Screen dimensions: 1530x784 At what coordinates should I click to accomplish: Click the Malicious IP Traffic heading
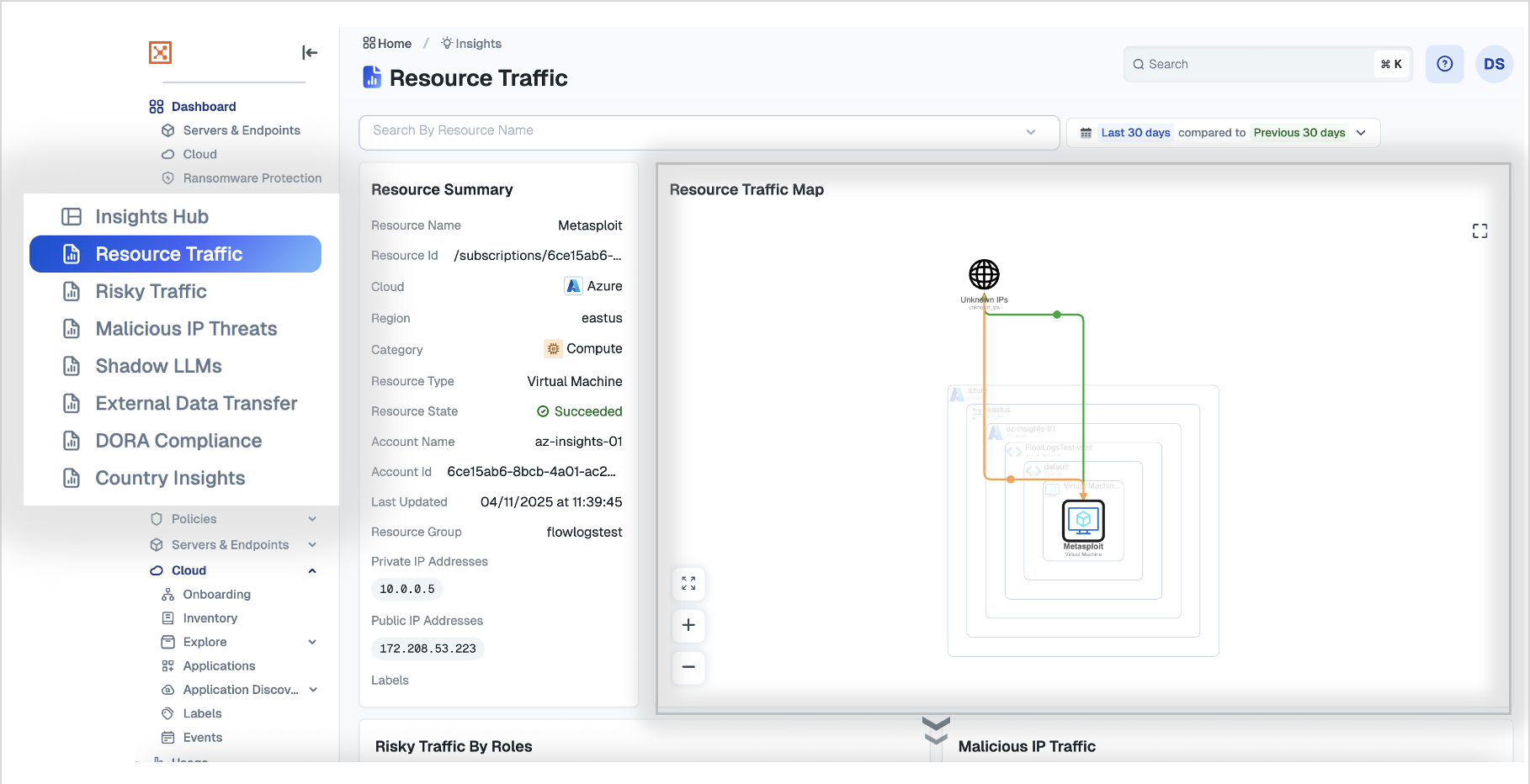point(1027,746)
